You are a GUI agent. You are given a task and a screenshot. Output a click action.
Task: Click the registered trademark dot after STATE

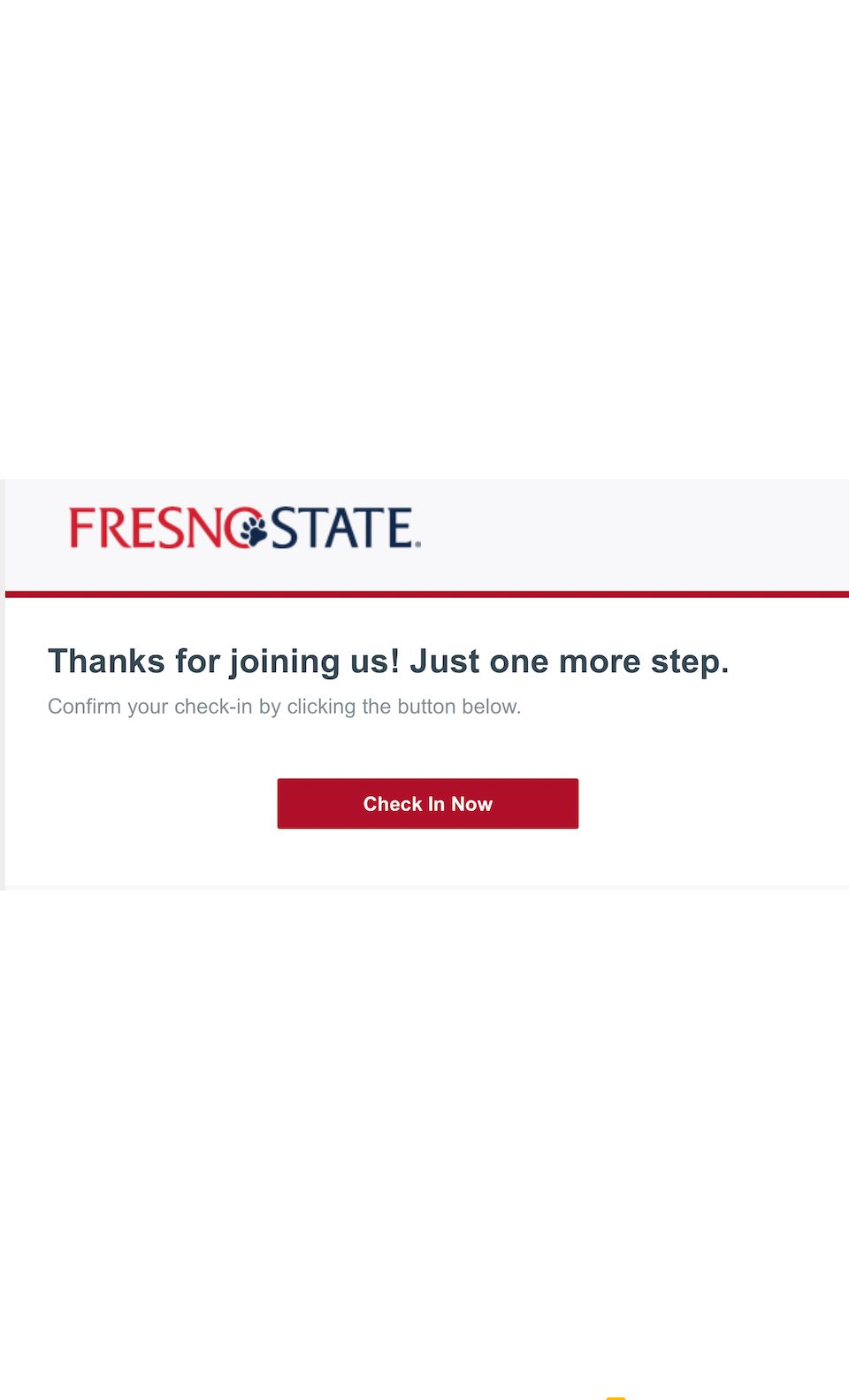pos(418,544)
